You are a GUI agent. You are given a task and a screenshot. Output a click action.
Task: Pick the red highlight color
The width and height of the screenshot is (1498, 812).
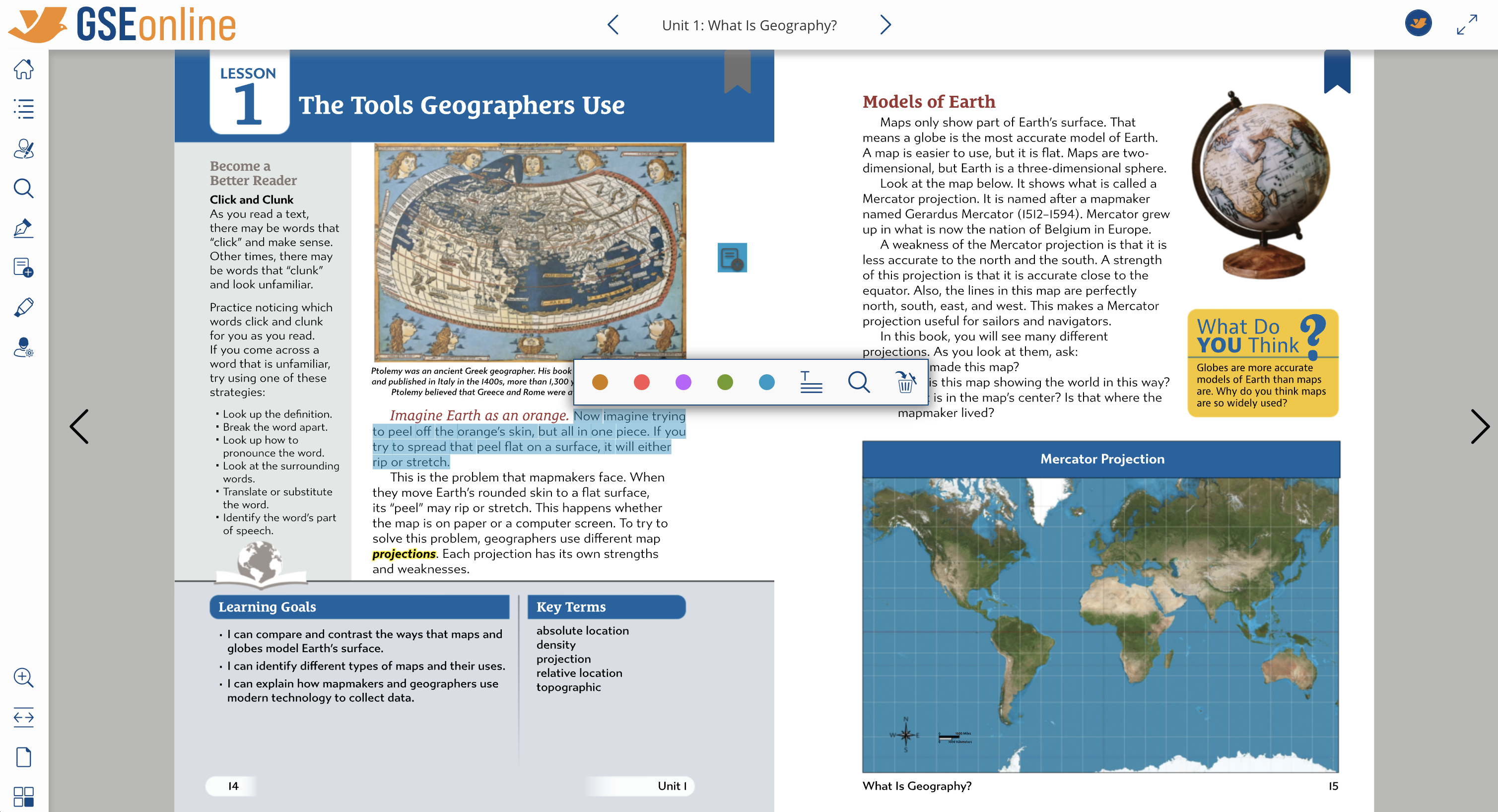(641, 382)
